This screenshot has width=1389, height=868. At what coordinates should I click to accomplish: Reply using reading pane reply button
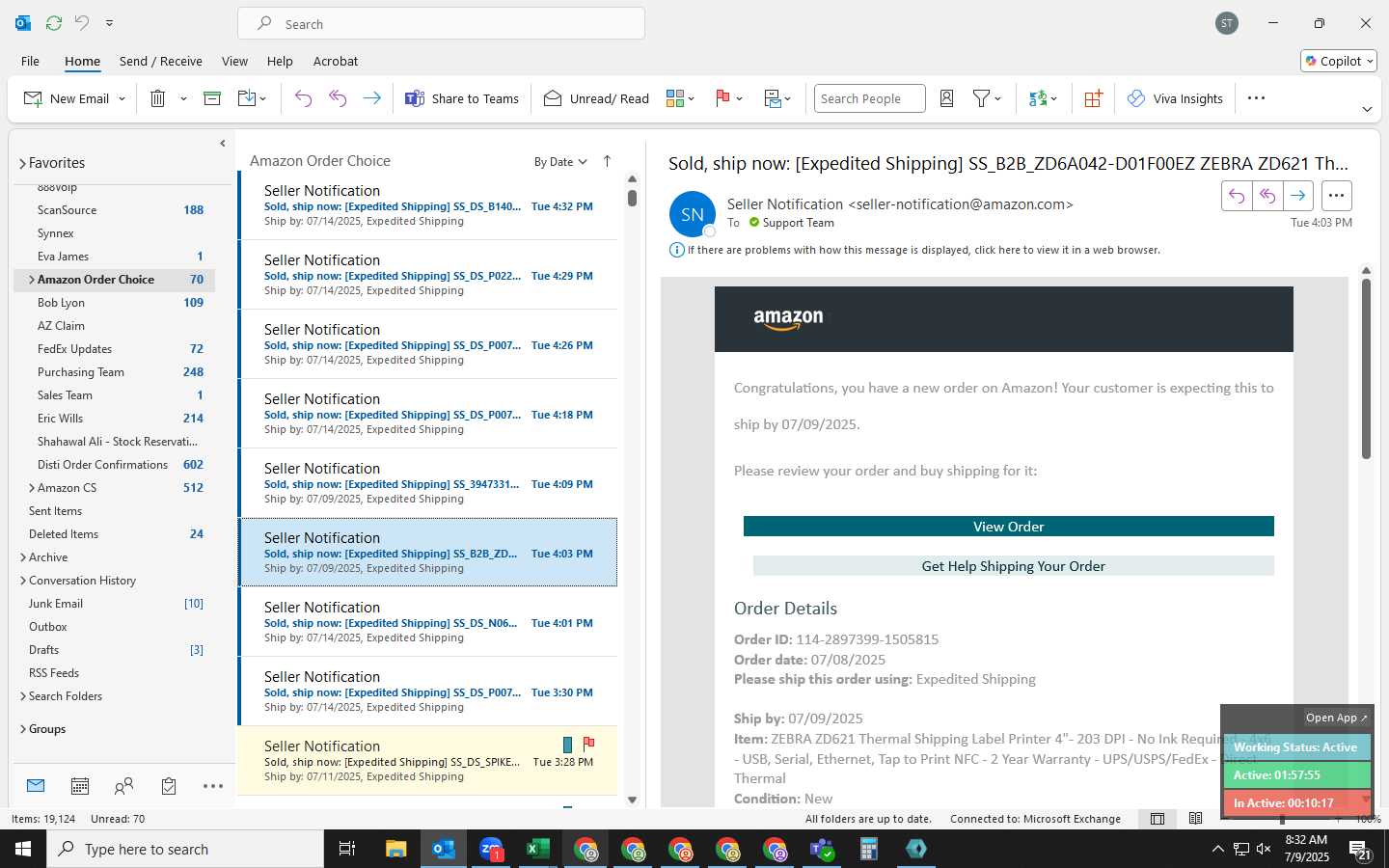tap(1237, 196)
